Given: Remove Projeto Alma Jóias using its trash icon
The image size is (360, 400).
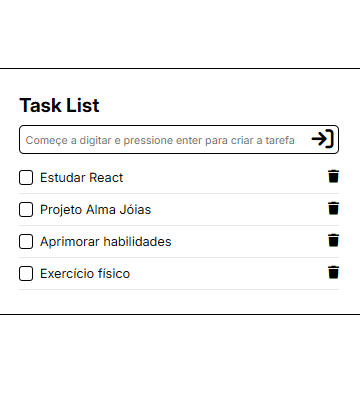Looking at the screenshot, I should coord(333,208).
